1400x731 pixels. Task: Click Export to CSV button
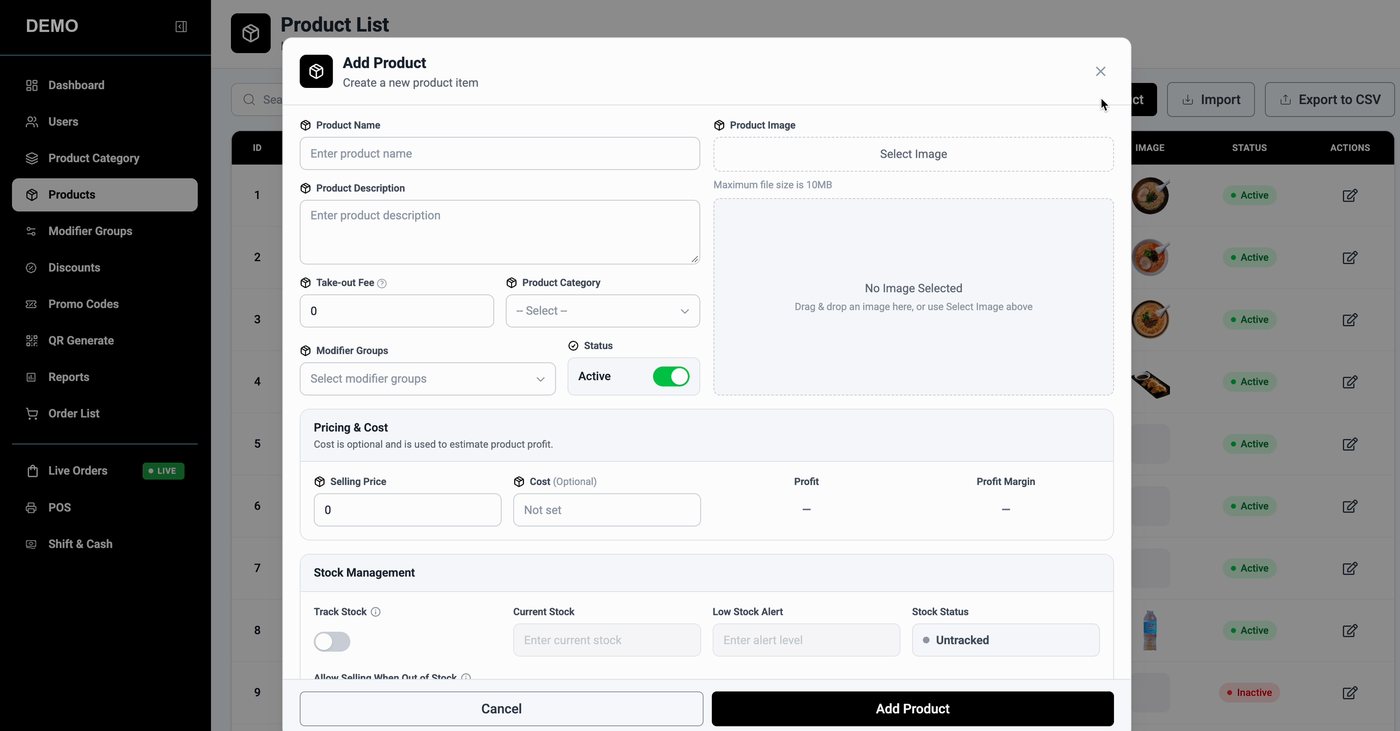1329,99
